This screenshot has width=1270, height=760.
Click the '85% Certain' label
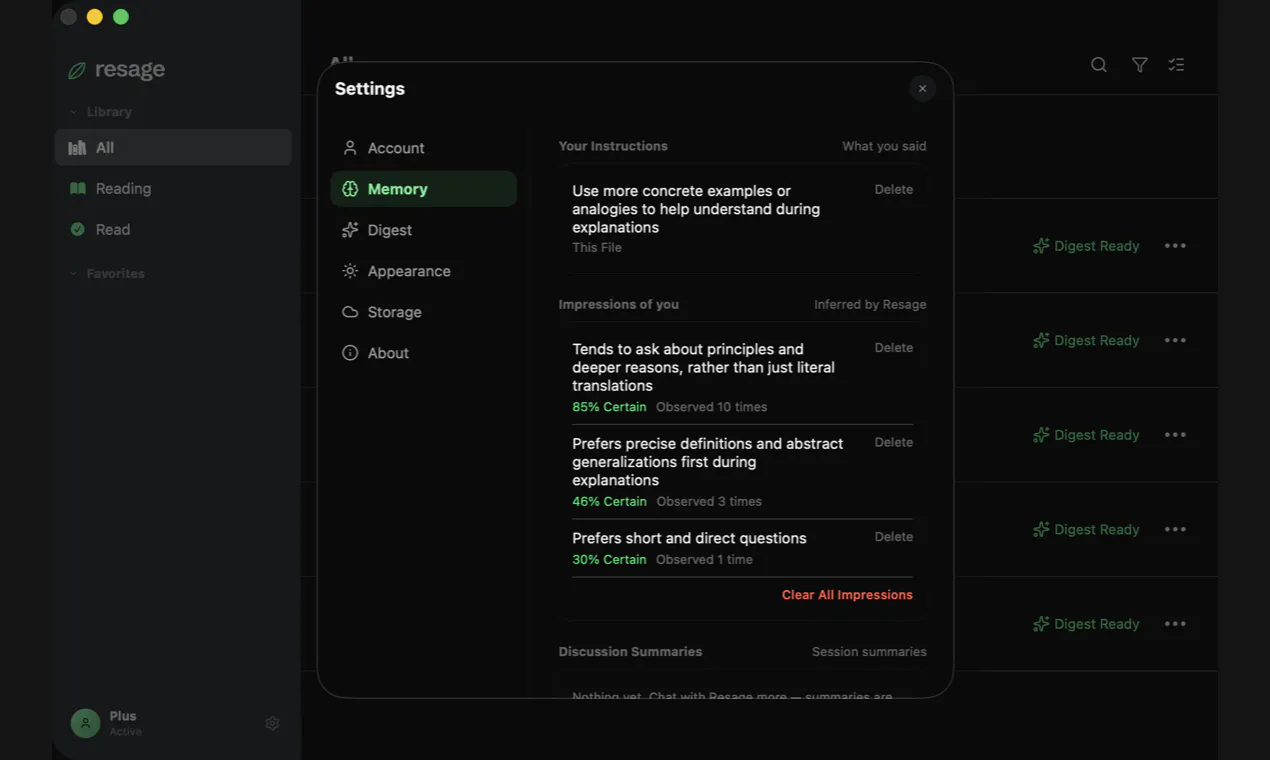[609, 407]
